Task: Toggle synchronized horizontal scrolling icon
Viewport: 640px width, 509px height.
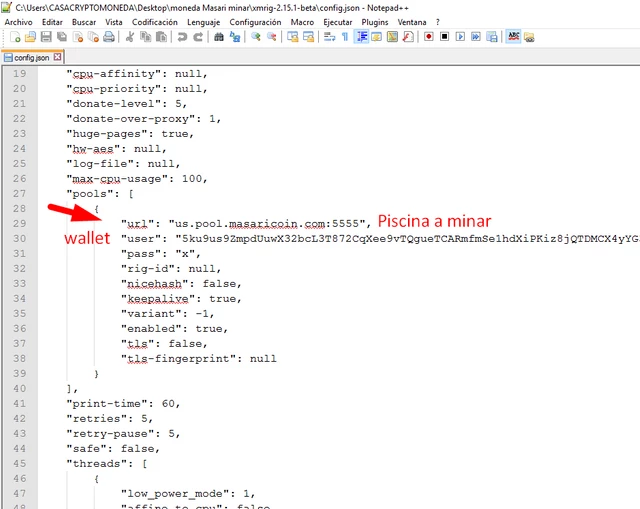Action: pos(309,37)
